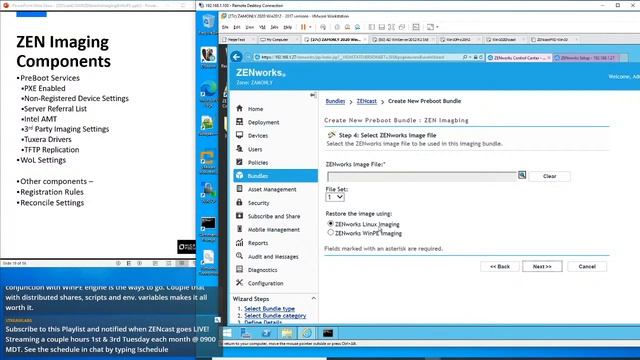Open Windows Start button in remote taskbar
Viewport: 640px width, 360px height.
click(x=227, y=333)
